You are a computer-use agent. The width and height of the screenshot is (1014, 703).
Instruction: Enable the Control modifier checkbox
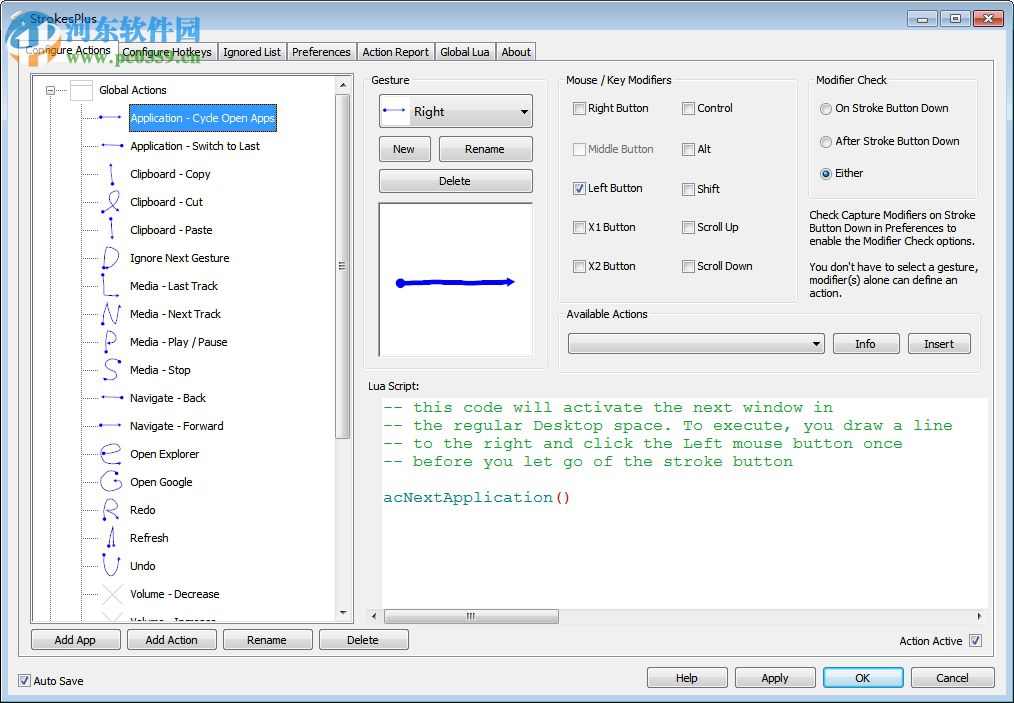689,108
